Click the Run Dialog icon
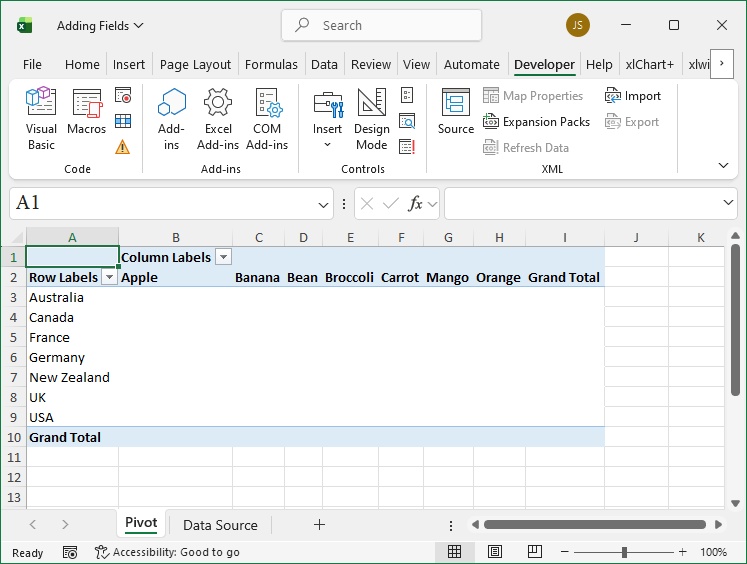The width and height of the screenshot is (747, 564). click(407, 147)
